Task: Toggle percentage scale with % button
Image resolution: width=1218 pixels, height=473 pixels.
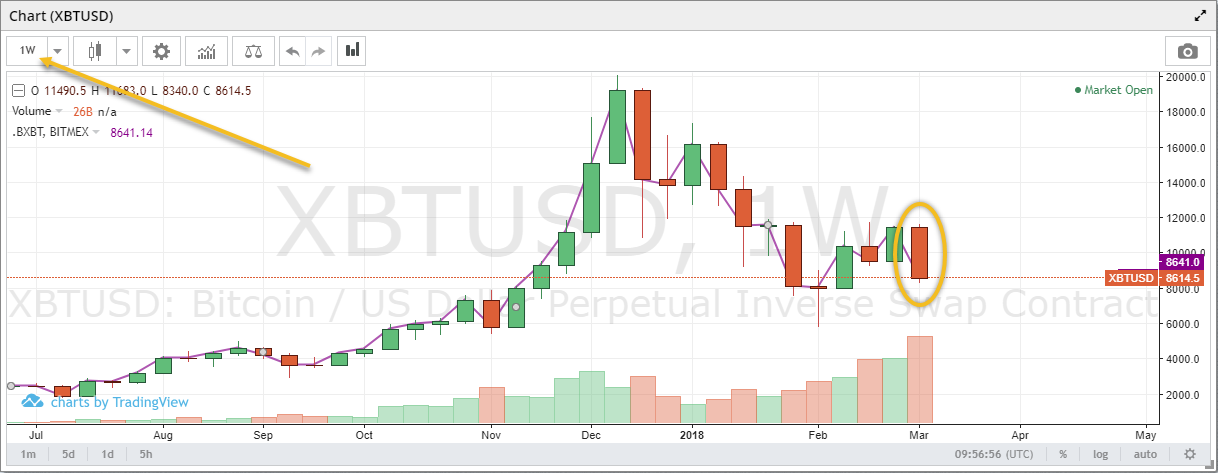Action: coord(1064,454)
